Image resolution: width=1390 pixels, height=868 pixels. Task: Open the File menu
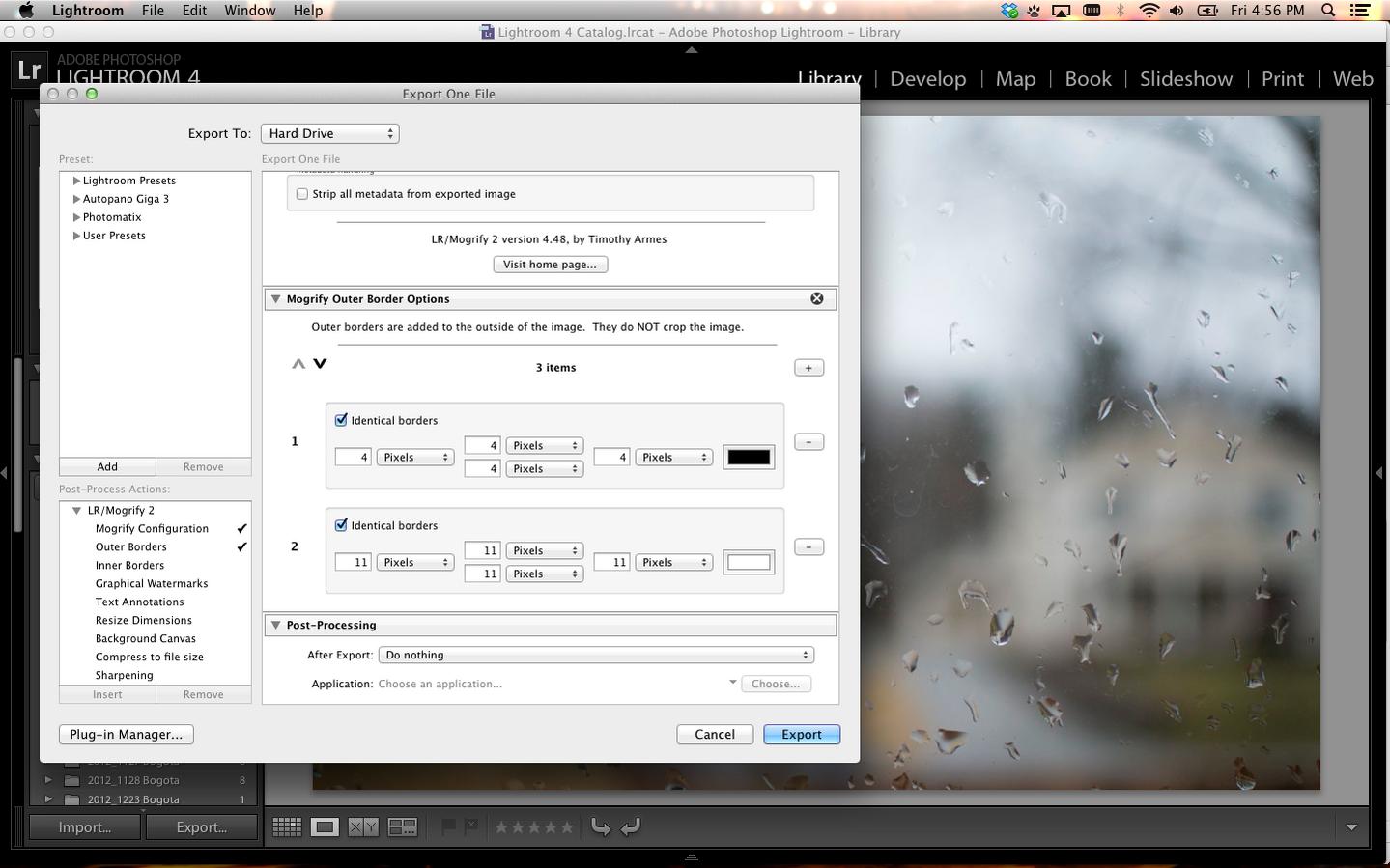(153, 11)
